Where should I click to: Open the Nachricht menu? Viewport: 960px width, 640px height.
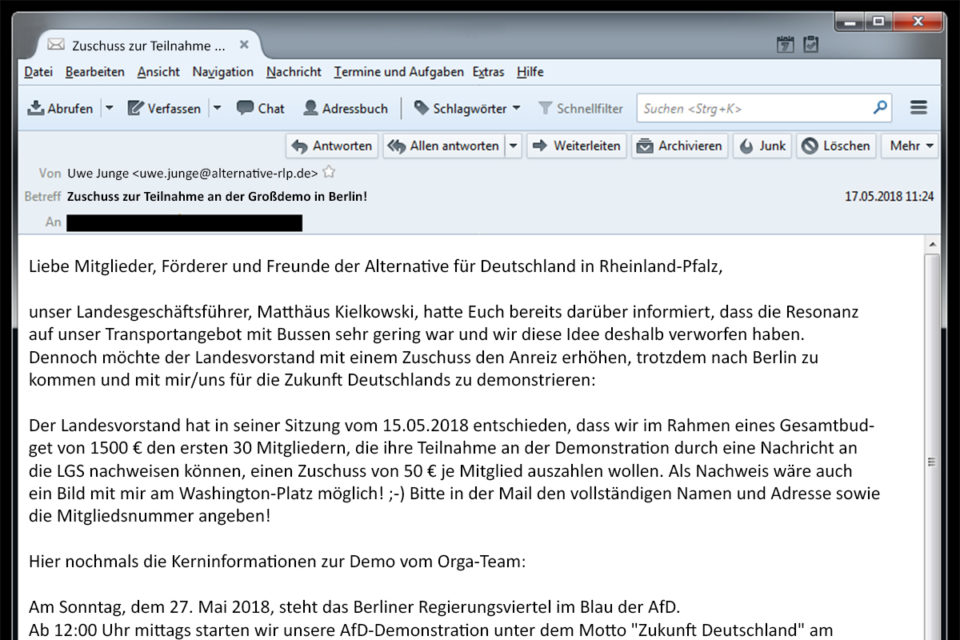click(294, 72)
